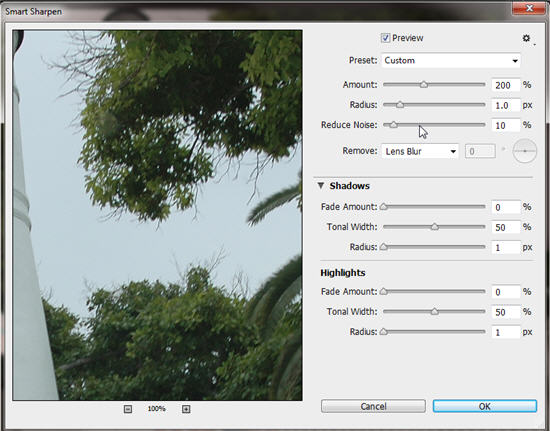Open the Remove dropdown set to Lens Blur
This screenshot has height=431, width=550.
click(420, 151)
